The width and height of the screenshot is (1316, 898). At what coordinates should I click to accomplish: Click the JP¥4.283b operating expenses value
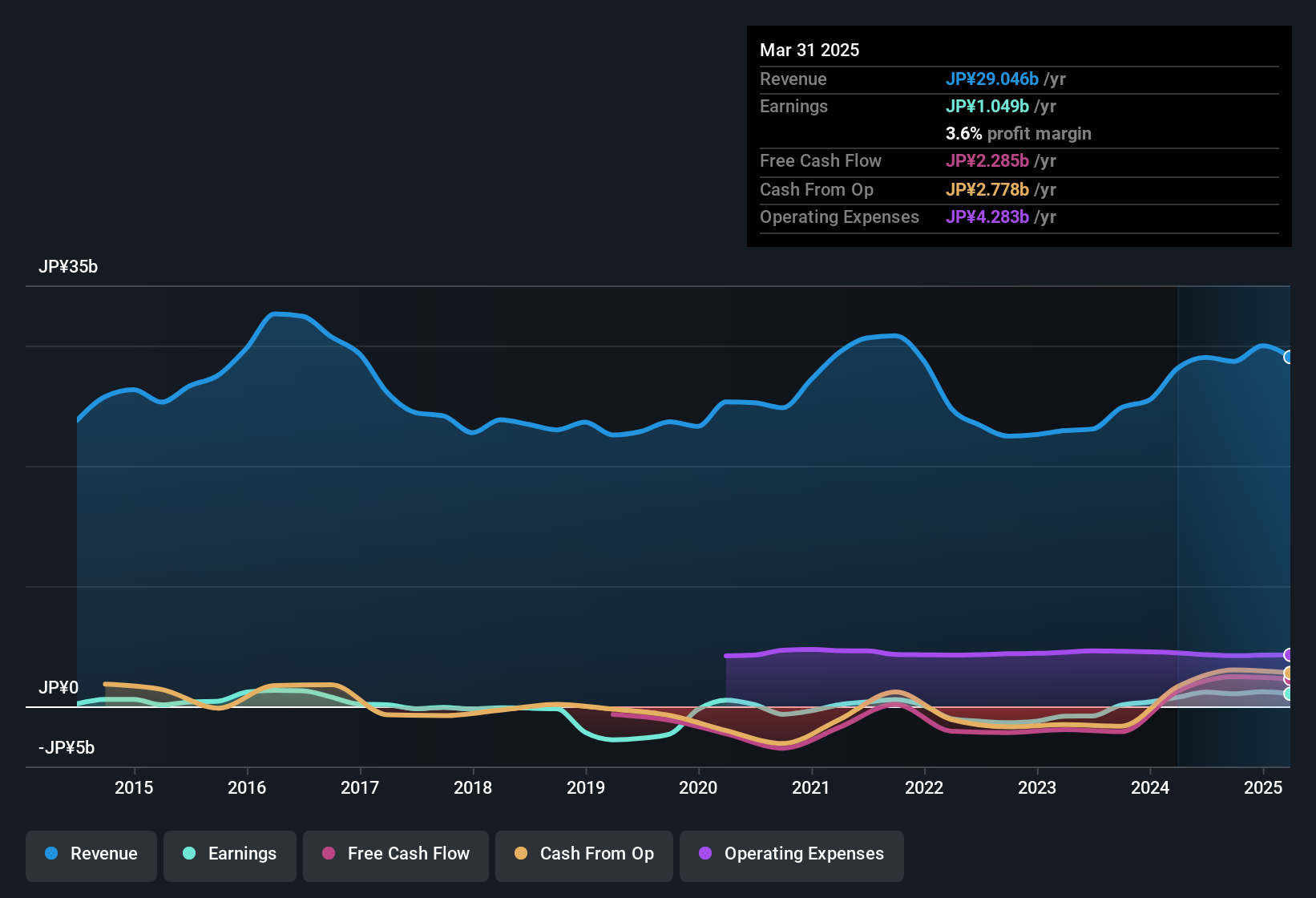(987, 216)
